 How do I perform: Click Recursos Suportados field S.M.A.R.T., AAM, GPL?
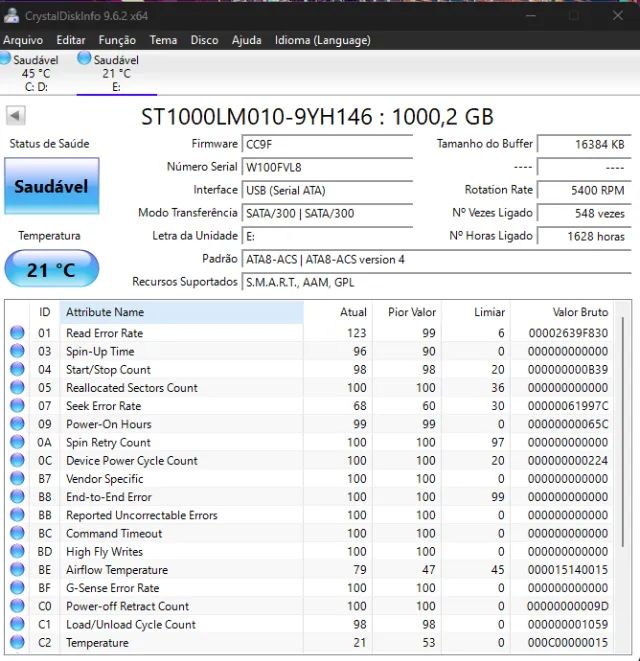tap(437, 282)
